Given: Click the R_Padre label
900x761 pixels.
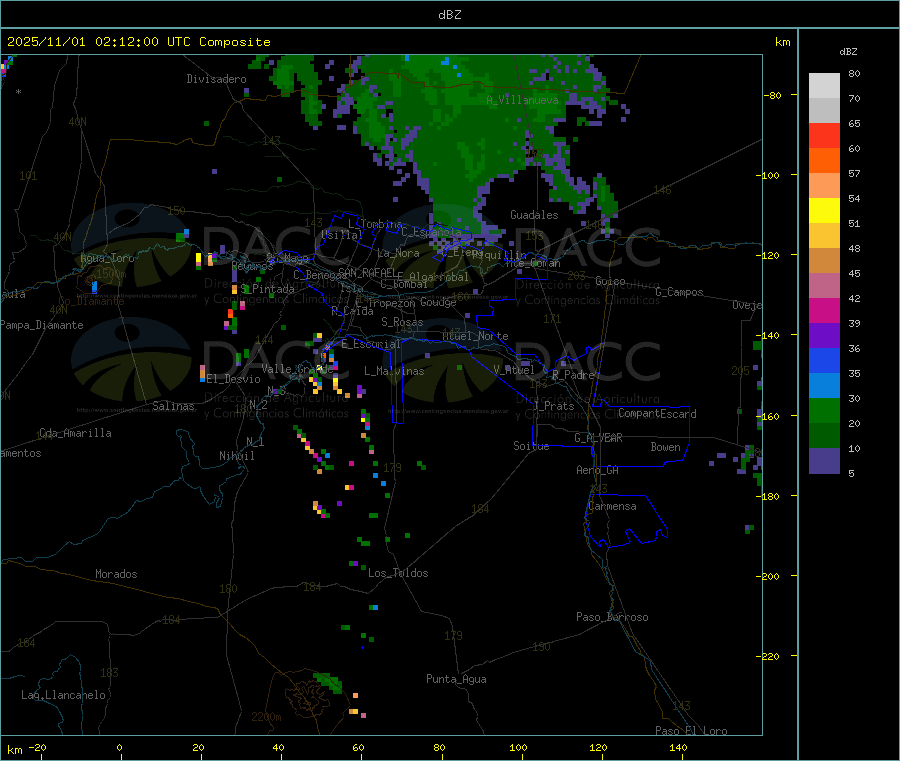Looking at the screenshot, I should (x=573, y=375).
